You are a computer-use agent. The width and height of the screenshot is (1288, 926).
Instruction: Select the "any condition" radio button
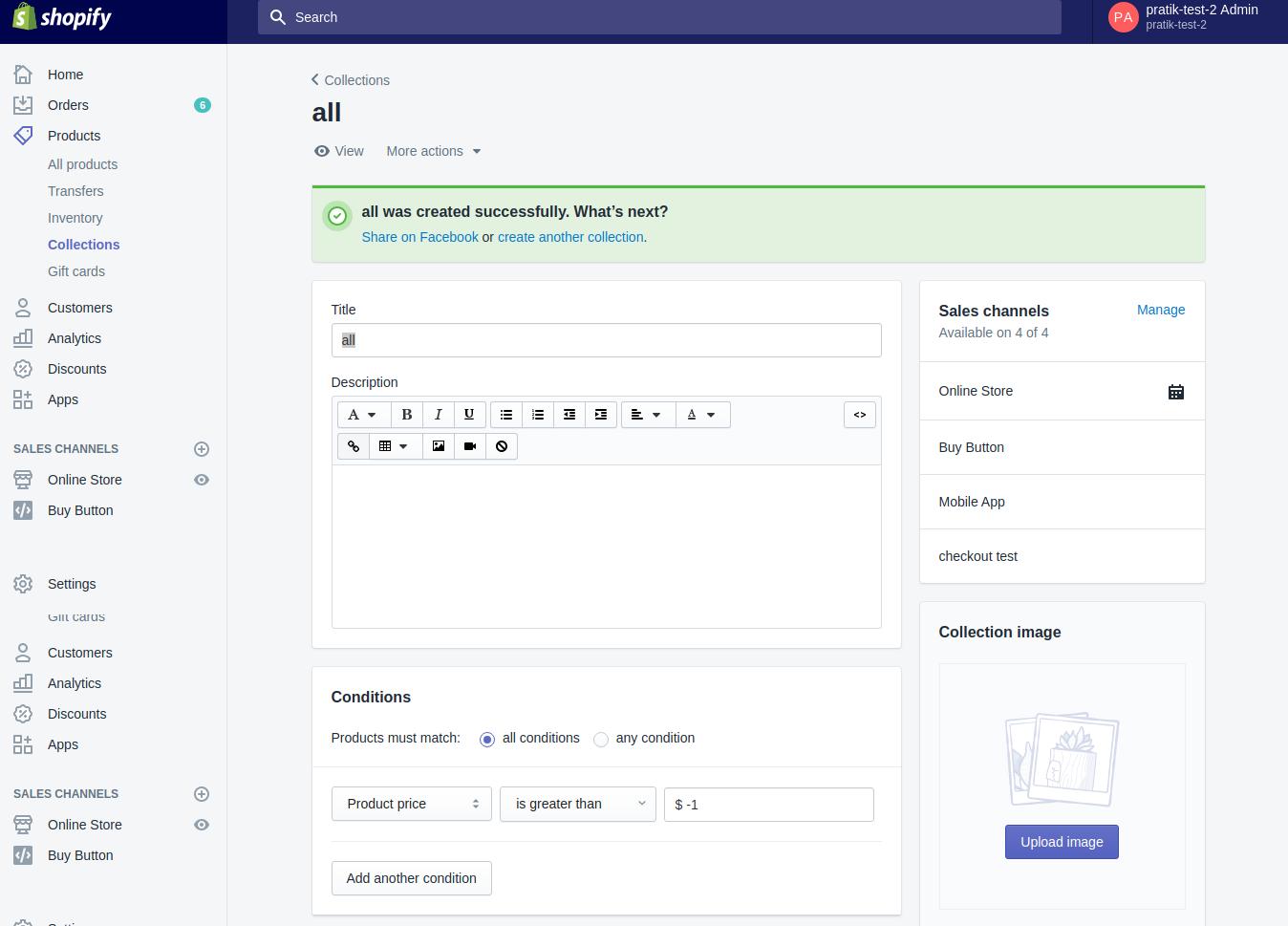[601, 740]
